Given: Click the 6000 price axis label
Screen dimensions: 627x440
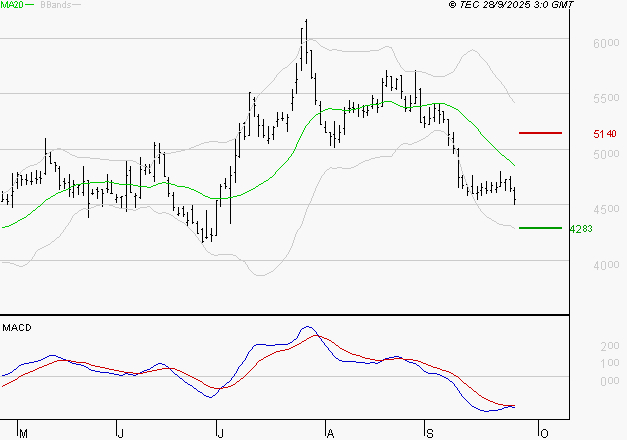Looking at the screenshot, I should click(x=606, y=43).
